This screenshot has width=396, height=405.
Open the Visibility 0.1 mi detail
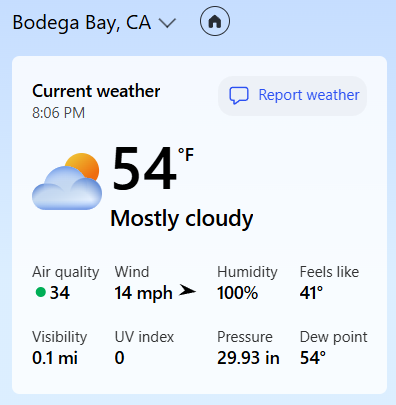59,348
